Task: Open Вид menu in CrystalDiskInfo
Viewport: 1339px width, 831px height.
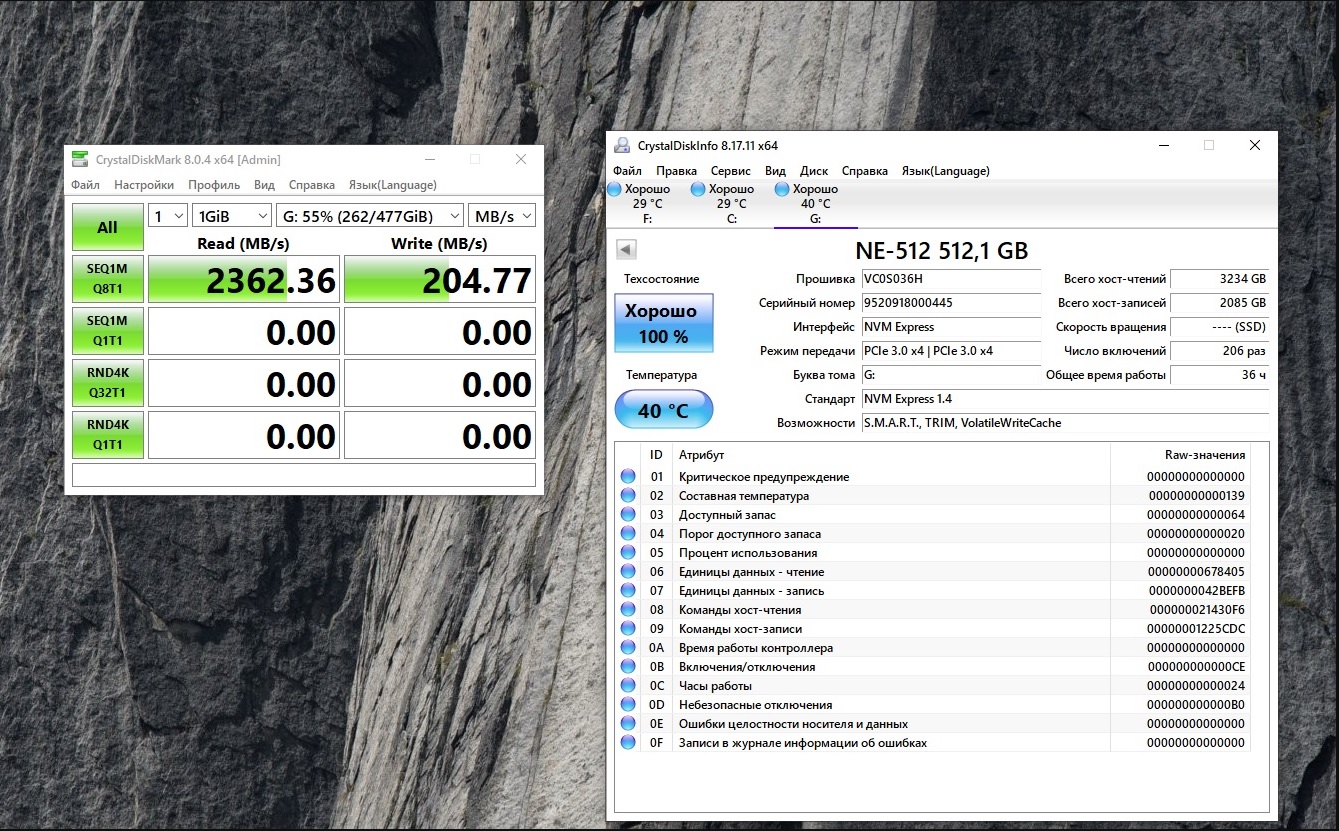Action: (775, 171)
